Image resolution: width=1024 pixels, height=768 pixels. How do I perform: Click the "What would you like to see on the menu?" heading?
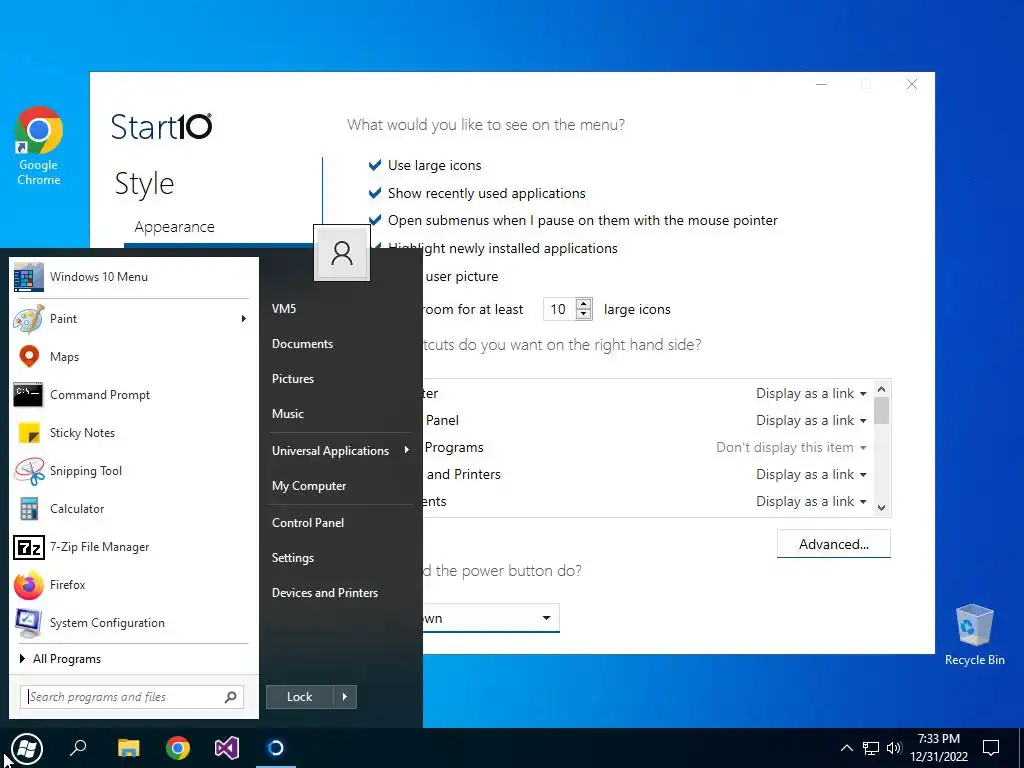[486, 125]
